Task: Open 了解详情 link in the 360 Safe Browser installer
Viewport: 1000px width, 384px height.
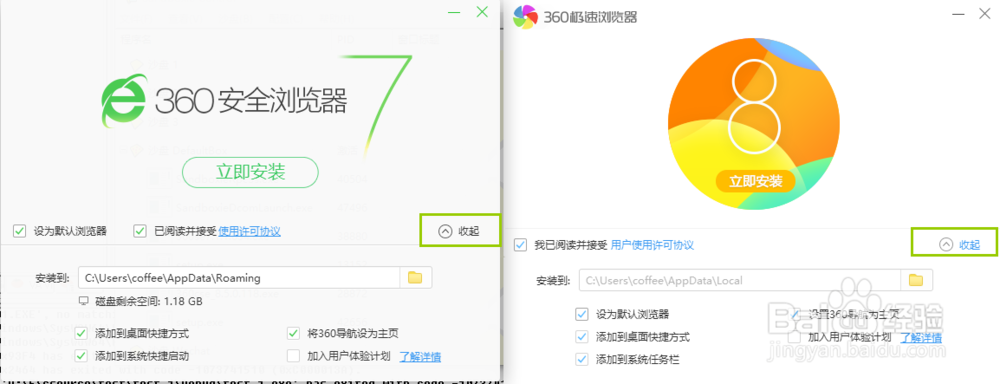Action: pyautogui.click(x=420, y=356)
